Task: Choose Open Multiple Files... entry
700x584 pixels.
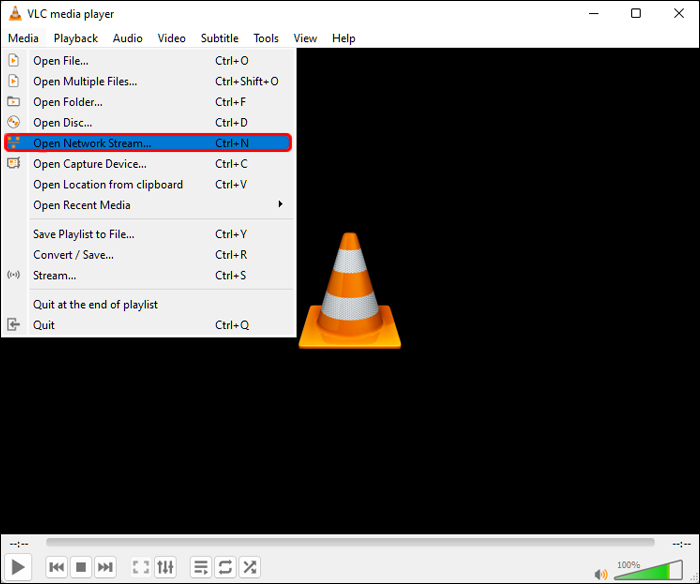Action: [x=149, y=81]
